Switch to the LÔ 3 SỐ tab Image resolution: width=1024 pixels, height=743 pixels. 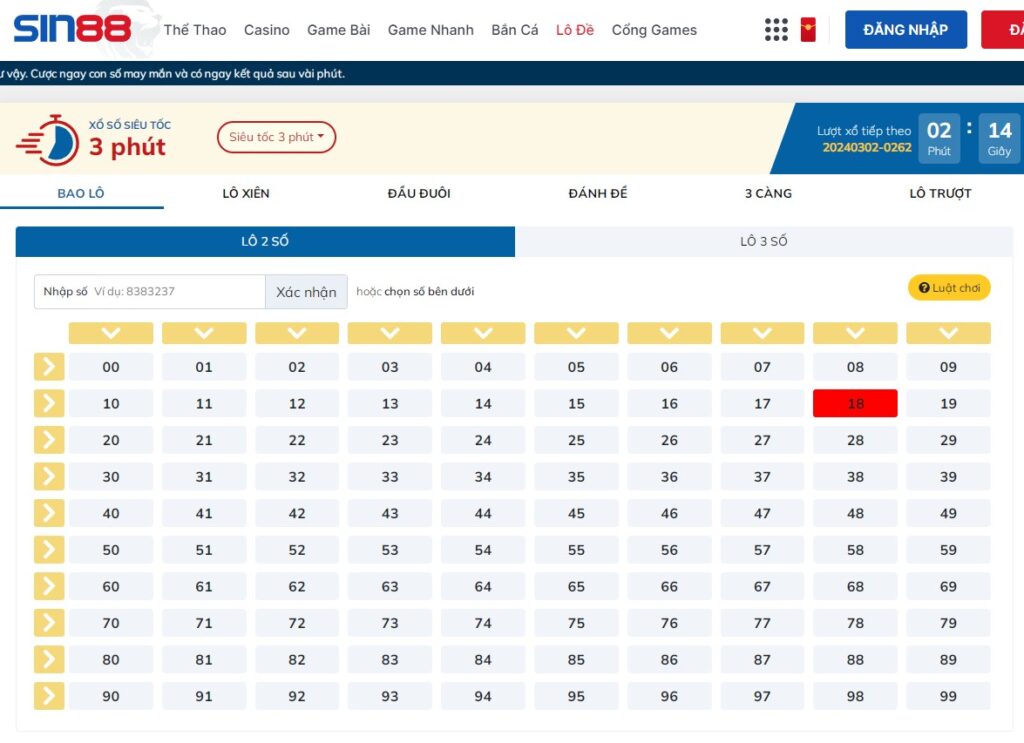pos(765,241)
